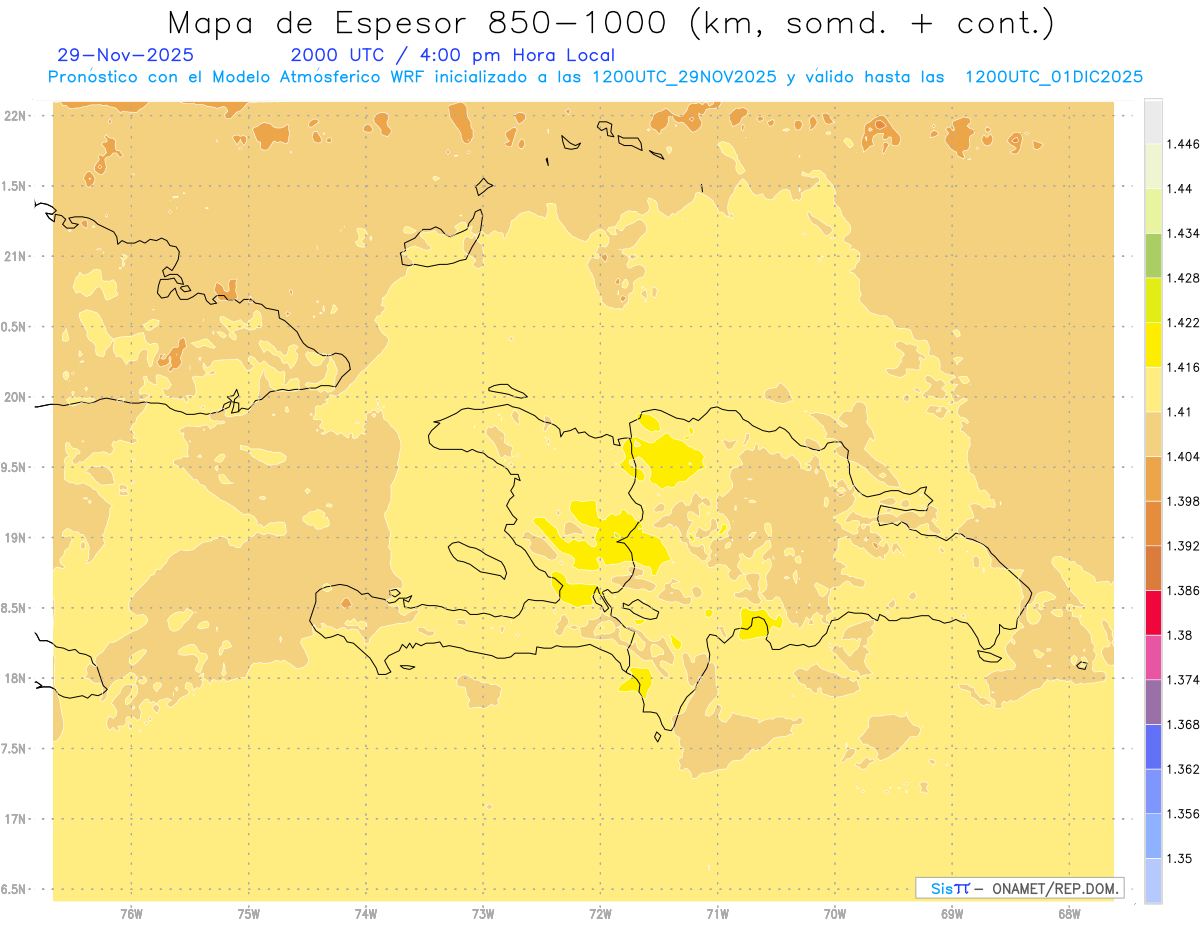Select the 18N latitude label

pos(17,678)
